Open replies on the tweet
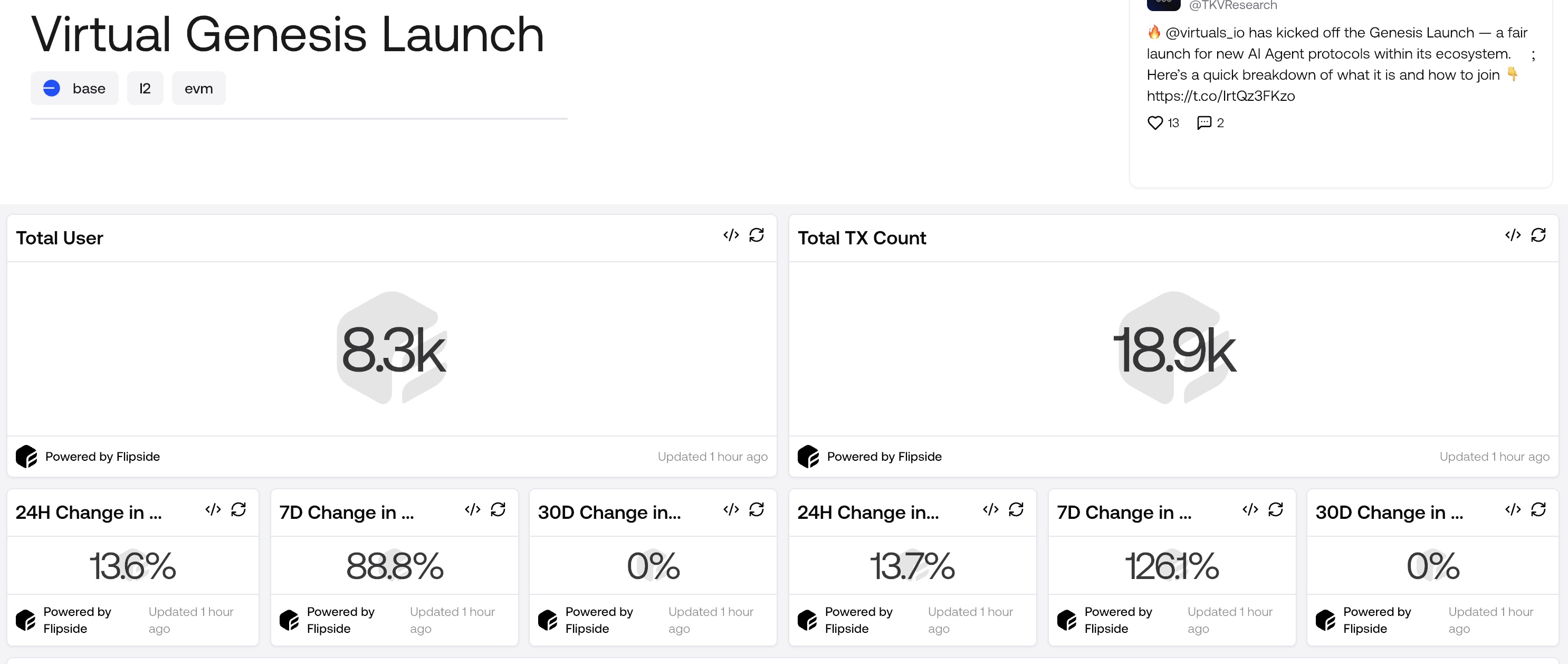This screenshot has height=664, width=1568. [x=1204, y=123]
